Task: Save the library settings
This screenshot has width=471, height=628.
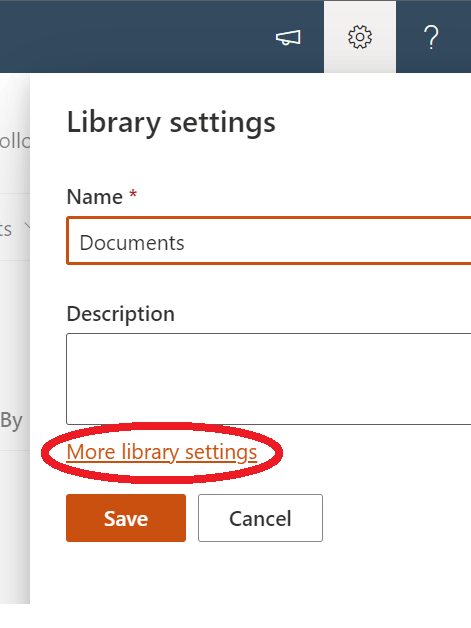Action: point(126,518)
